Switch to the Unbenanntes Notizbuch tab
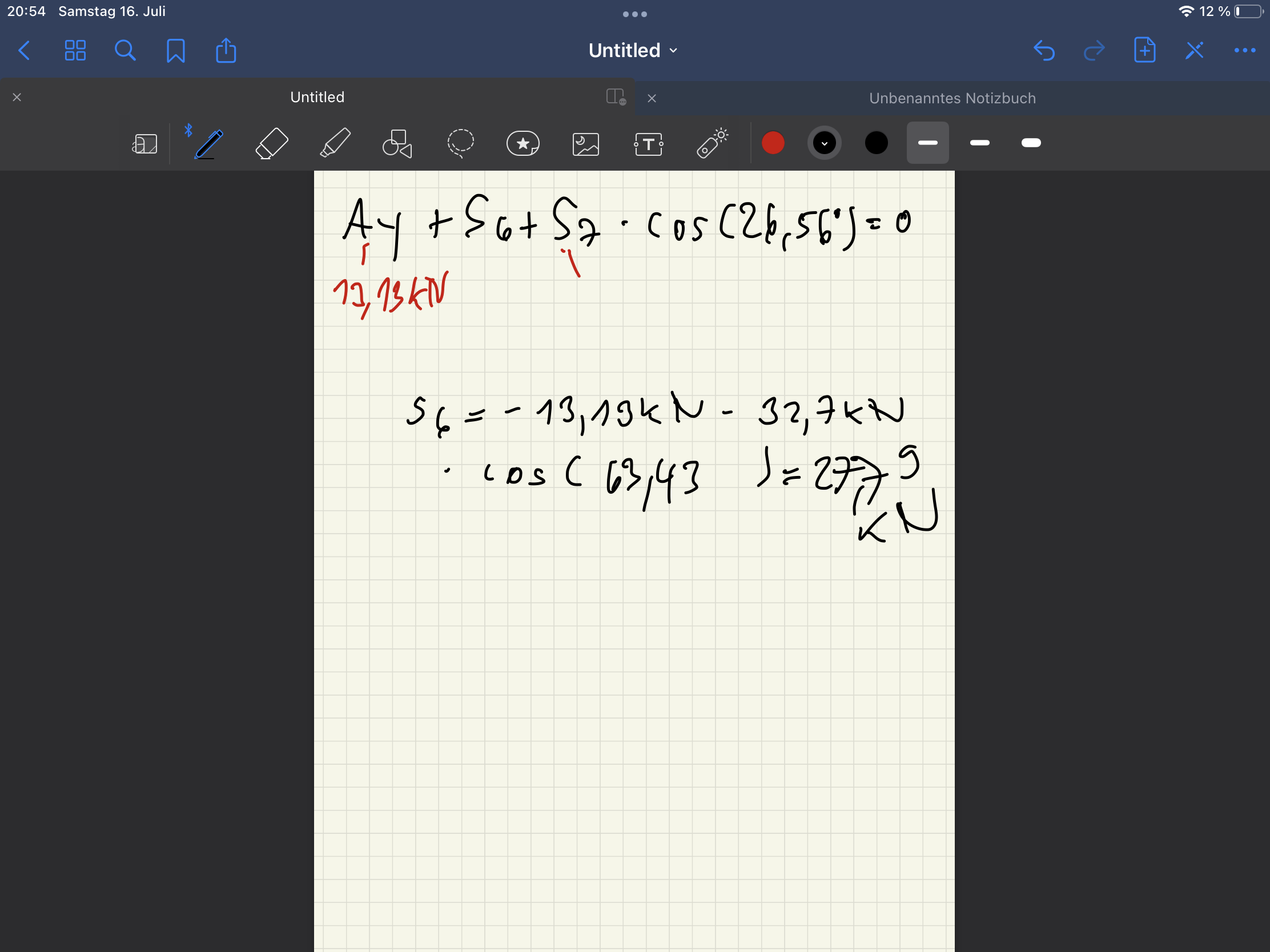This screenshot has height=952, width=1270. [952, 98]
